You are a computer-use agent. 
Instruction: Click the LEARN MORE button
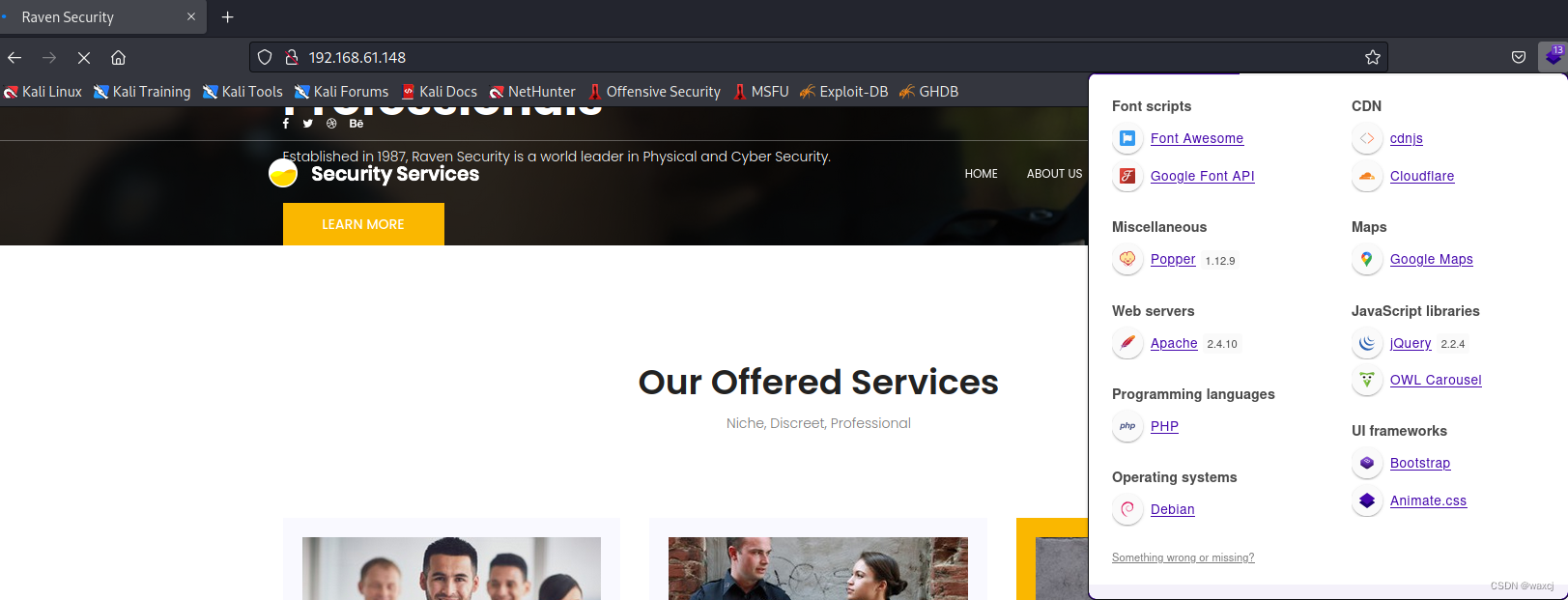coord(363,224)
